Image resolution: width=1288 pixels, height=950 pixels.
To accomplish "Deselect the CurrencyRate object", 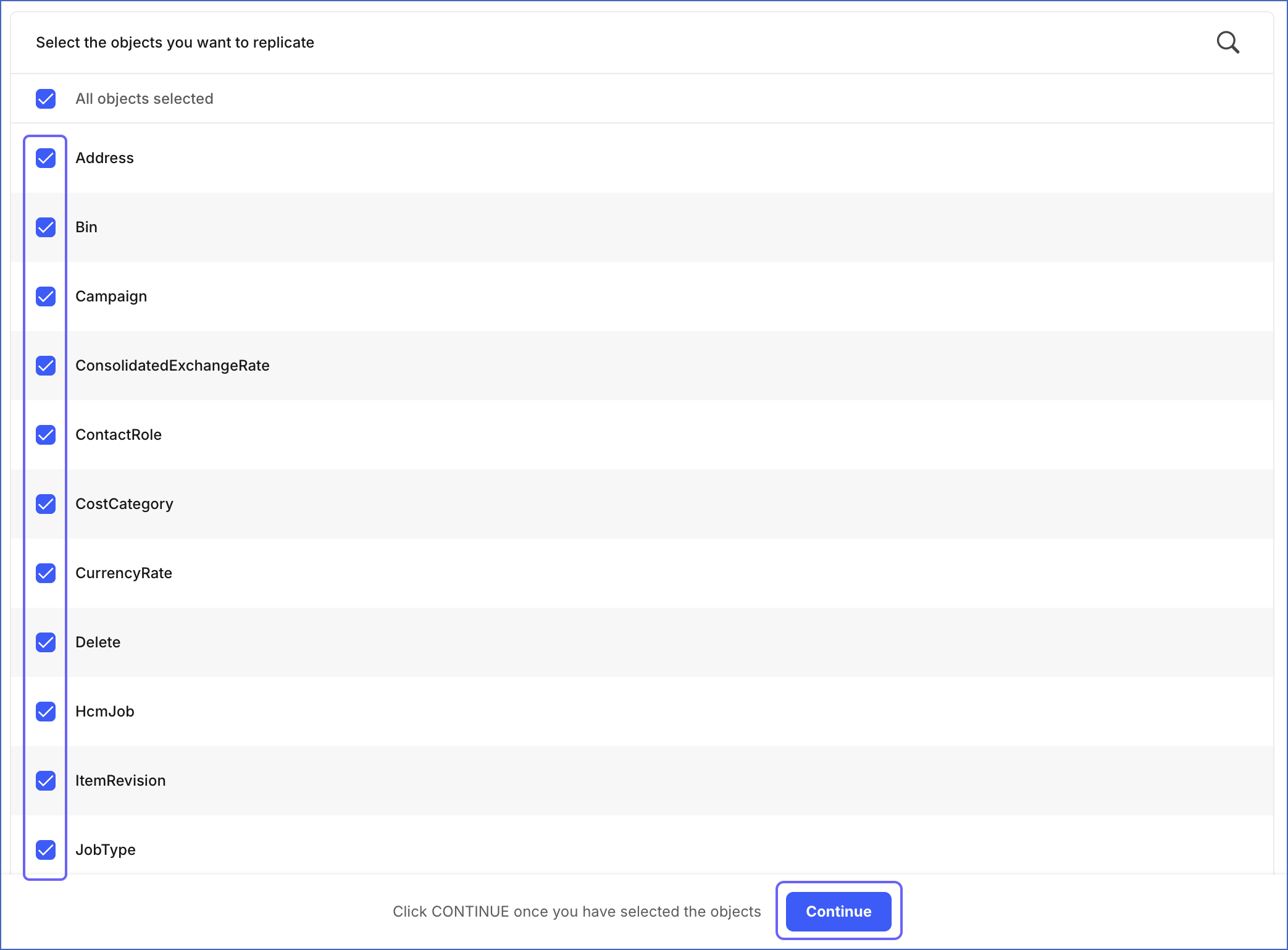I will 45,574.
